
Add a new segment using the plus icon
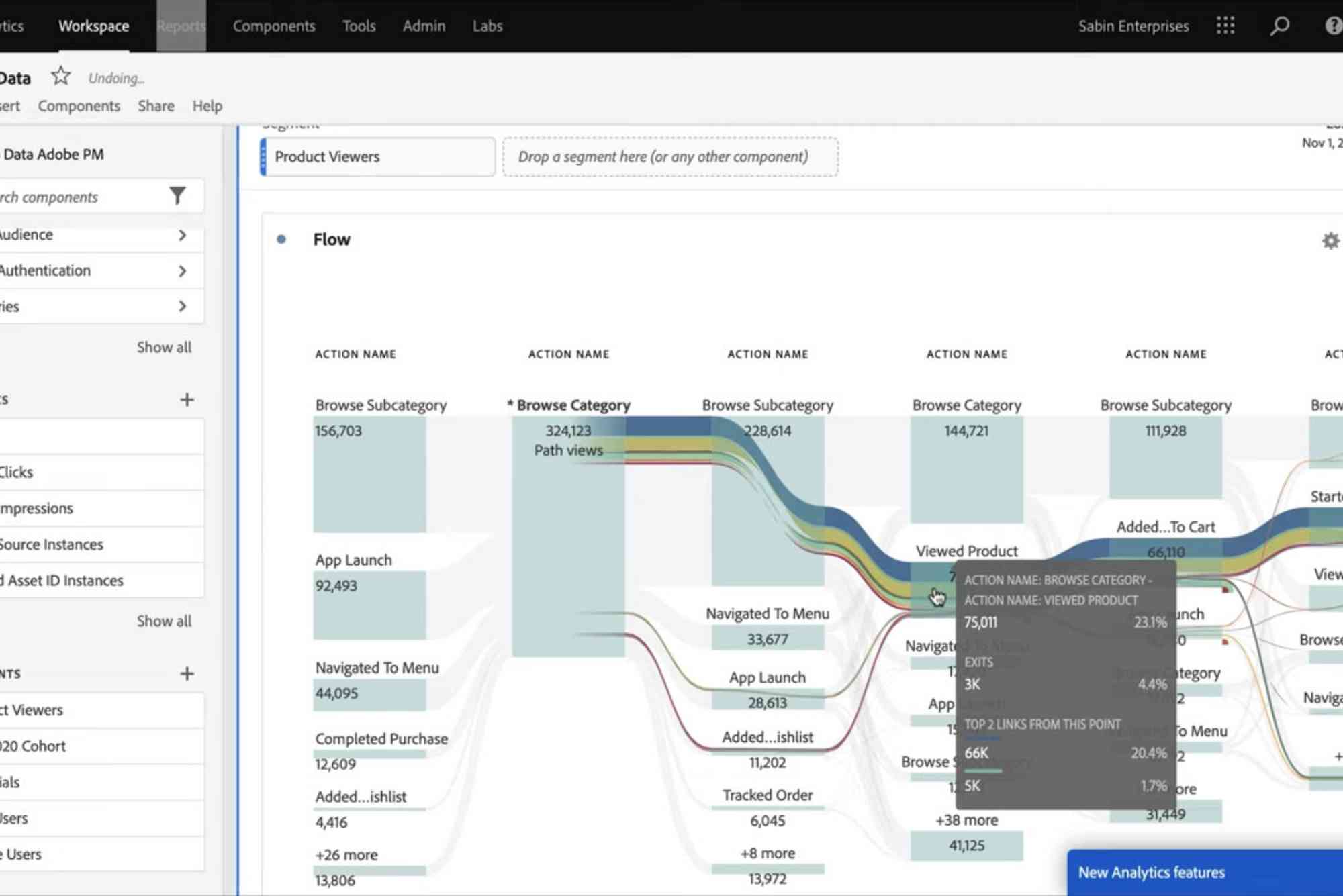[187, 673]
